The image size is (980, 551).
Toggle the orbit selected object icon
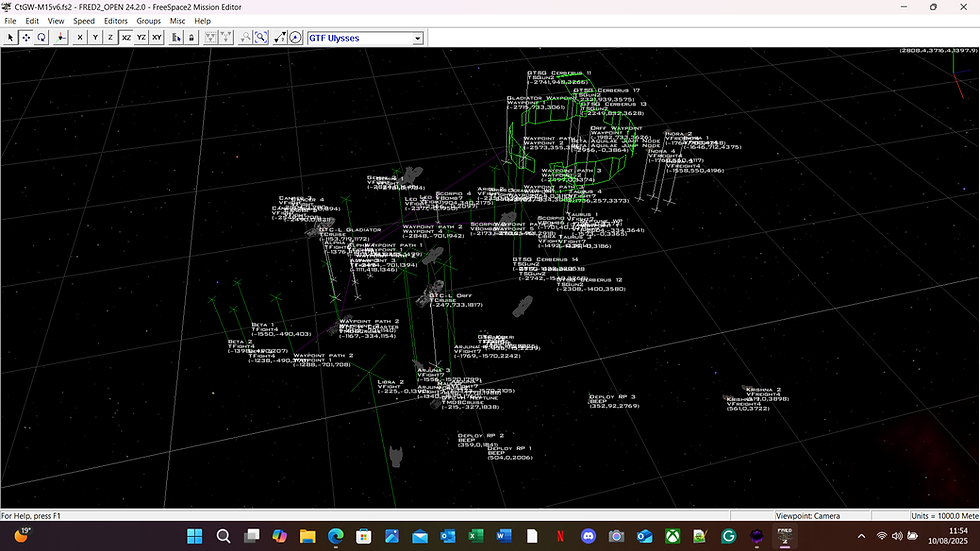pyautogui.click(x=295, y=37)
